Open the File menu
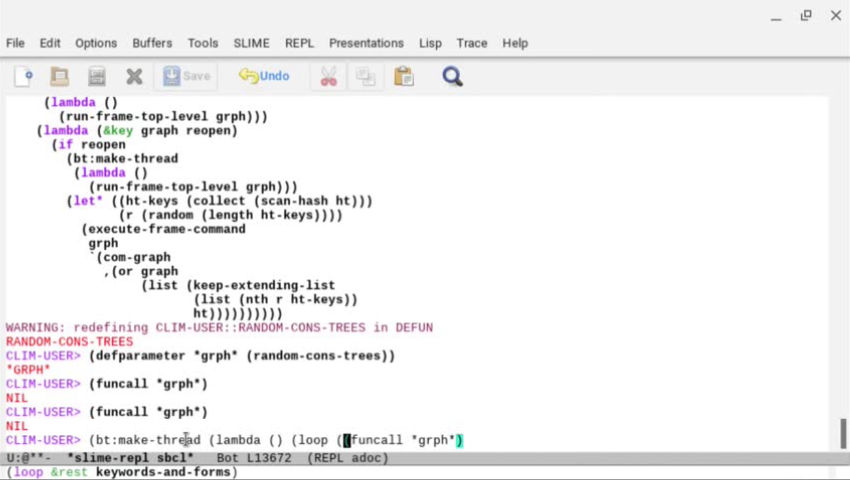850x480 pixels. pos(15,43)
